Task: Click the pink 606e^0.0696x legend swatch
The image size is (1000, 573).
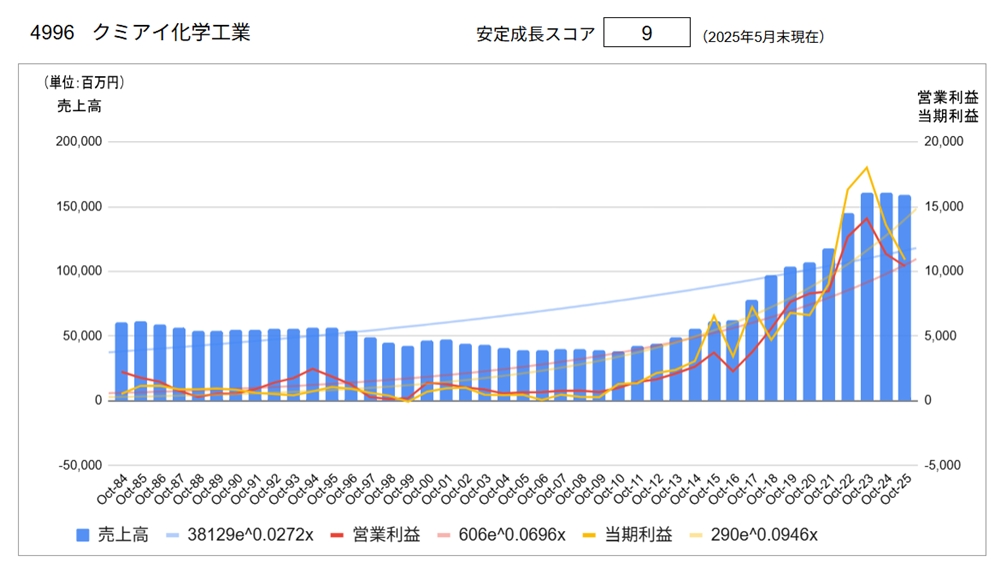Action: pyautogui.click(x=444, y=535)
